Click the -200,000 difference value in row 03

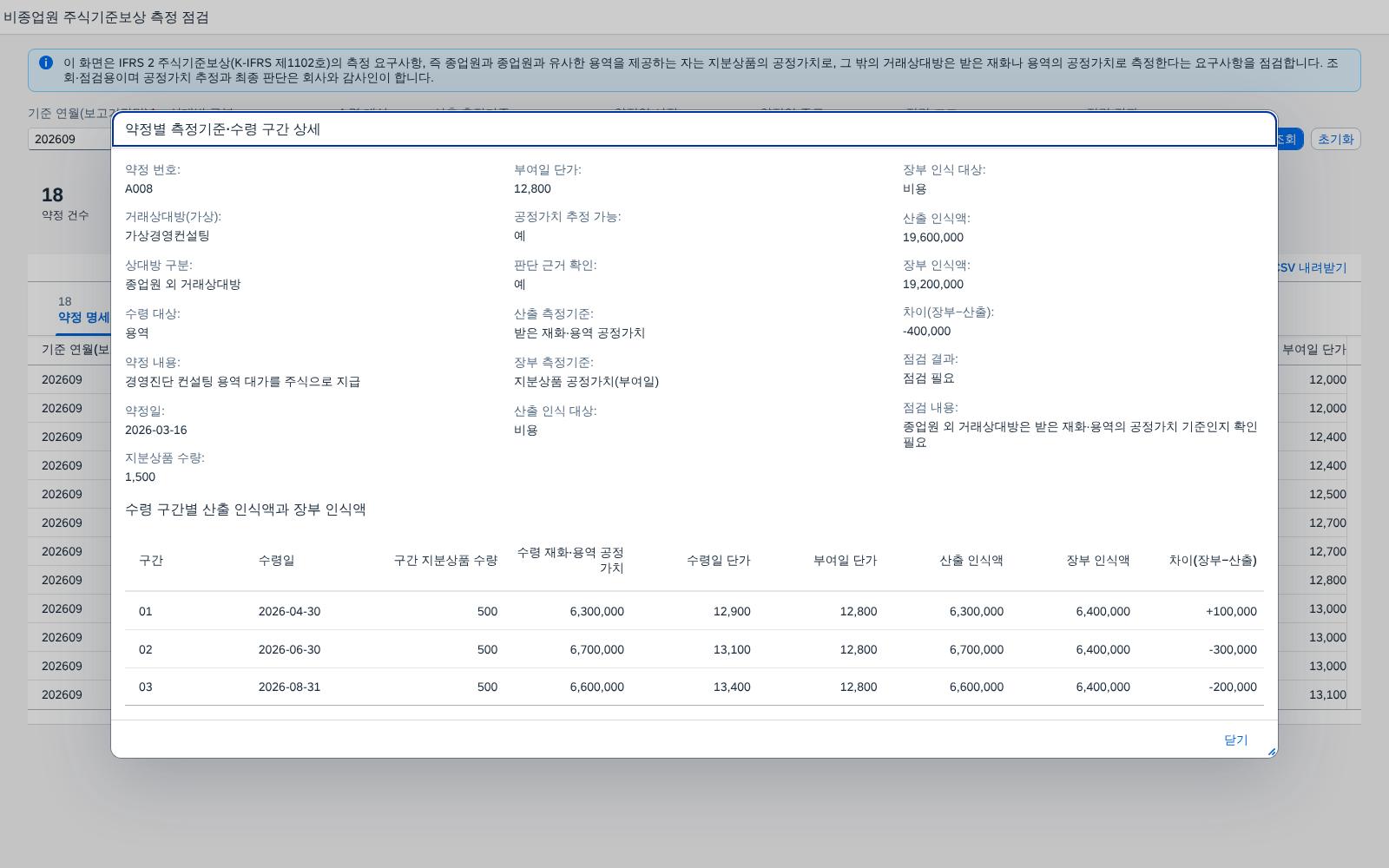tap(1233, 687)
